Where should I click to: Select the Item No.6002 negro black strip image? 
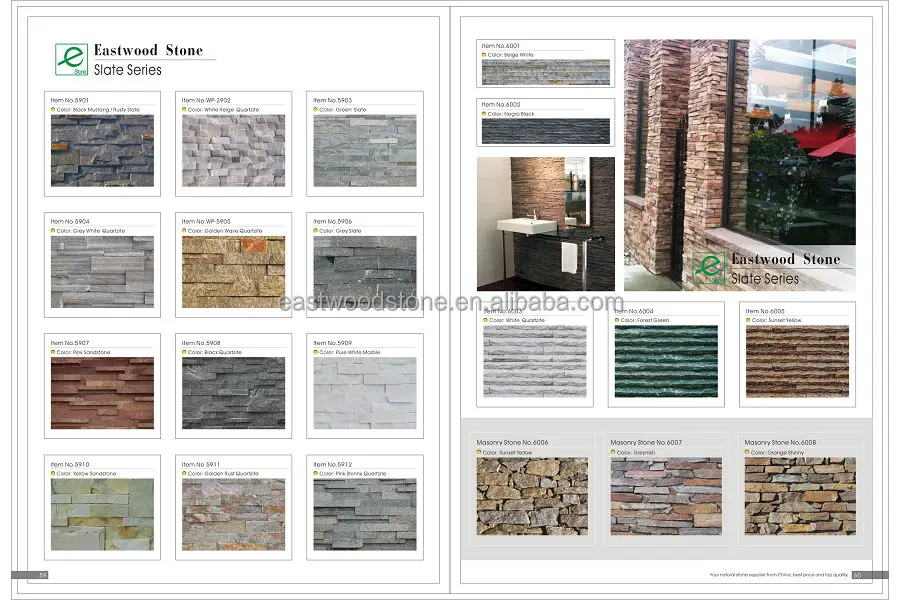point(546,131)
